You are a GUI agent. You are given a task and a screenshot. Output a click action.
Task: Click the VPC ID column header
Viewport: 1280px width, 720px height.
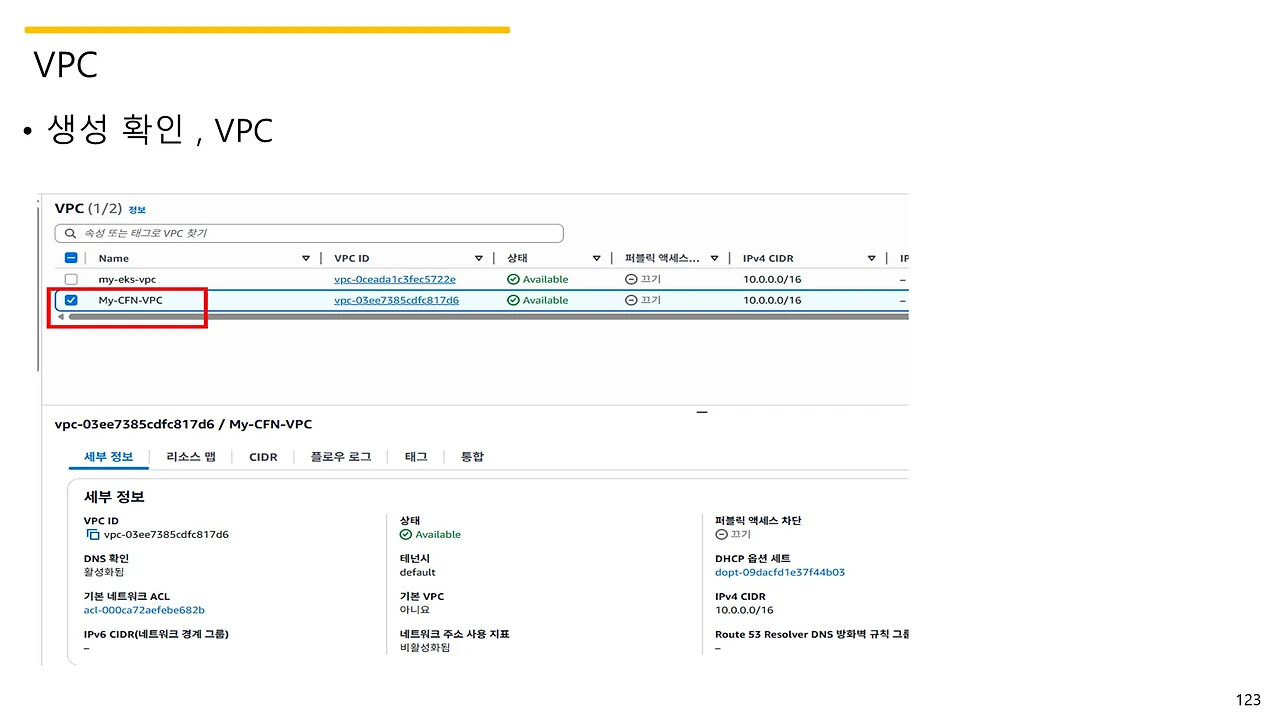[352, 259]
